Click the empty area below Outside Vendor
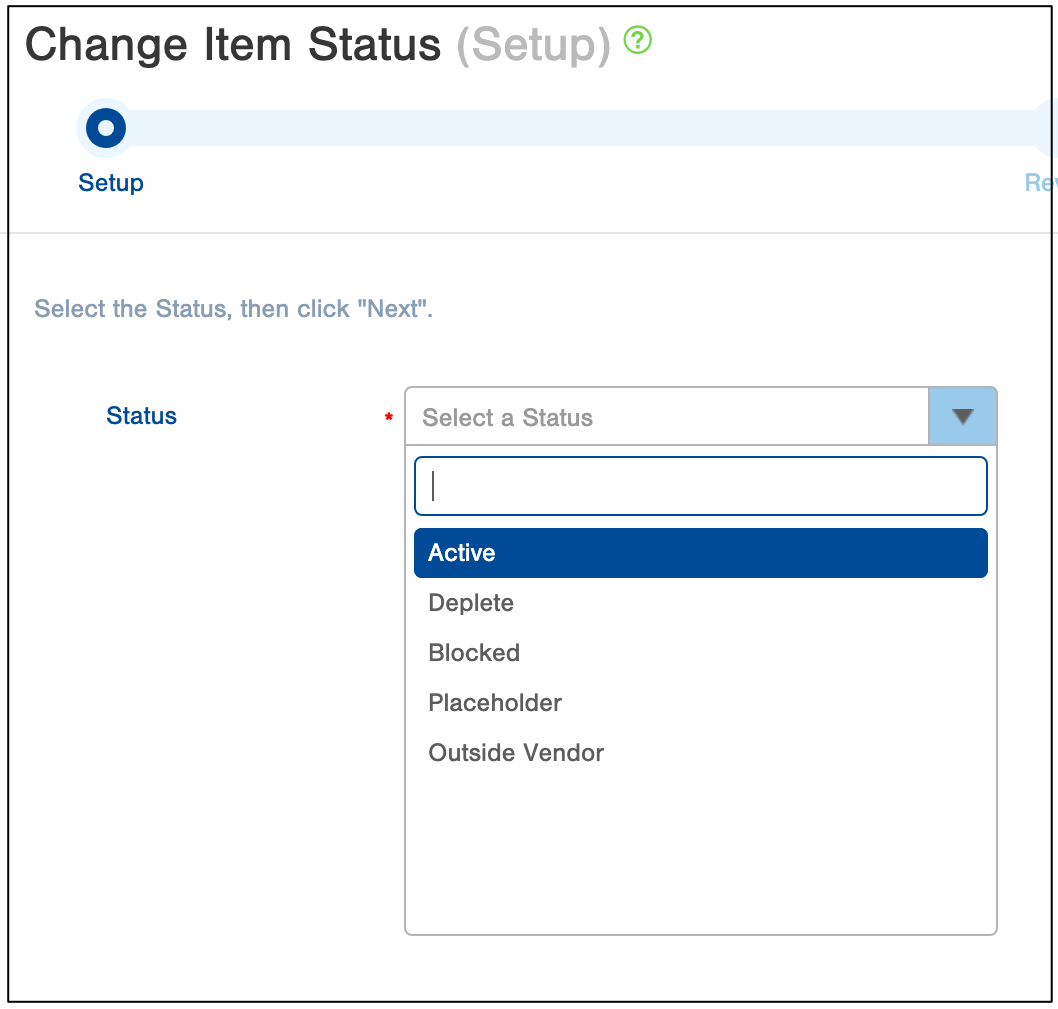 click(700, 850)
